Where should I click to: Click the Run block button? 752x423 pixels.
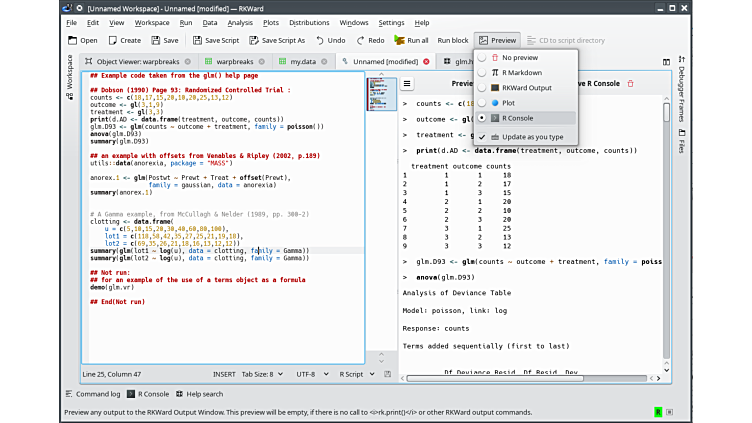452,40
